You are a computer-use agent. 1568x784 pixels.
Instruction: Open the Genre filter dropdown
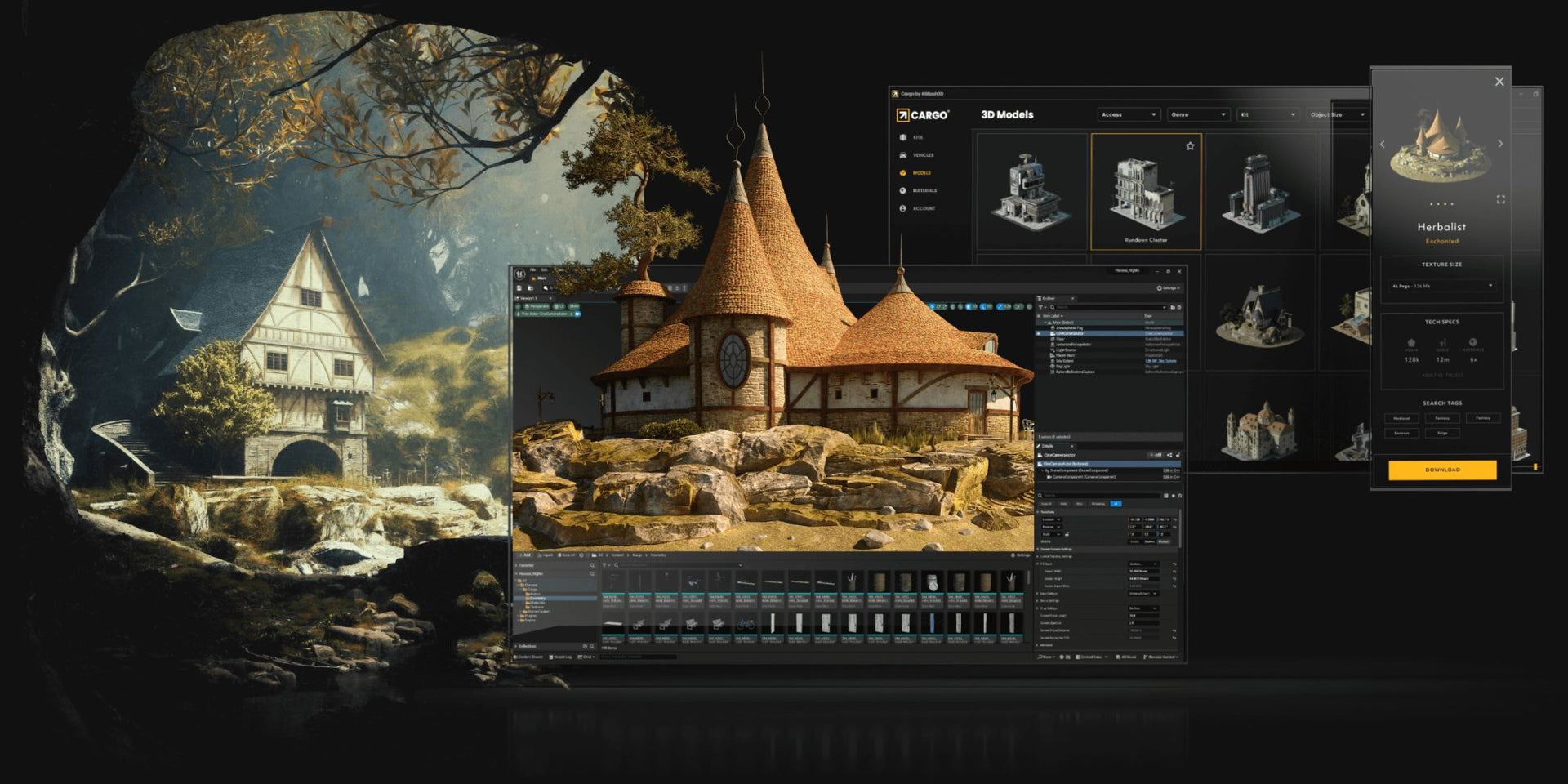point(1198,115)
